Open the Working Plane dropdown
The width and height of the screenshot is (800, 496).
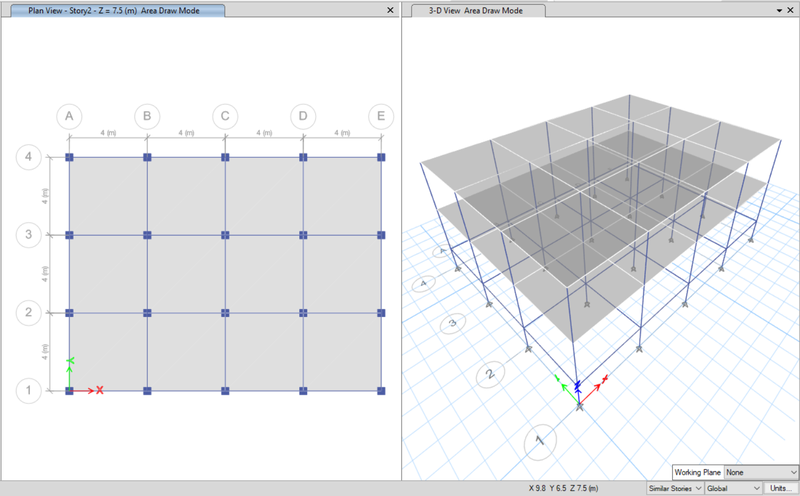[x=761, y=472]
